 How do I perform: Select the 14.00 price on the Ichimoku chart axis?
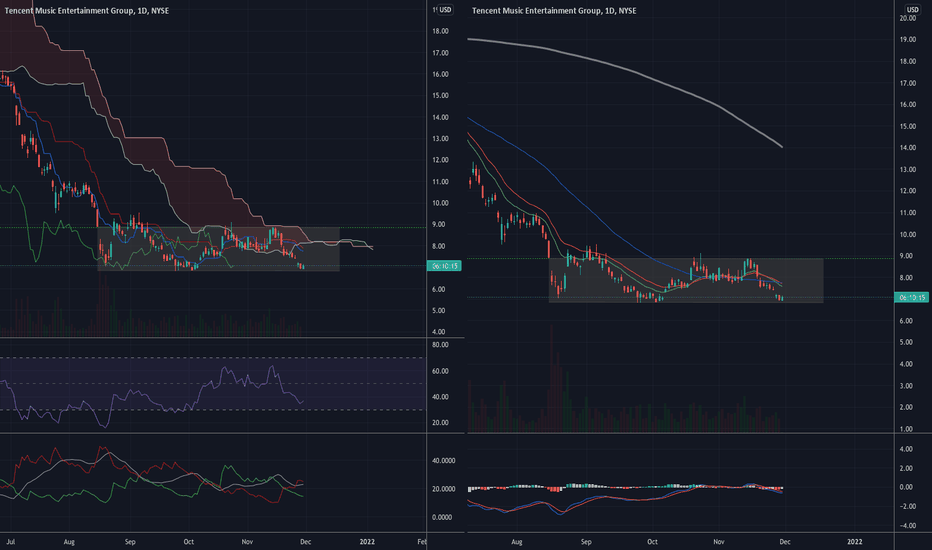(x=440, y=117)
